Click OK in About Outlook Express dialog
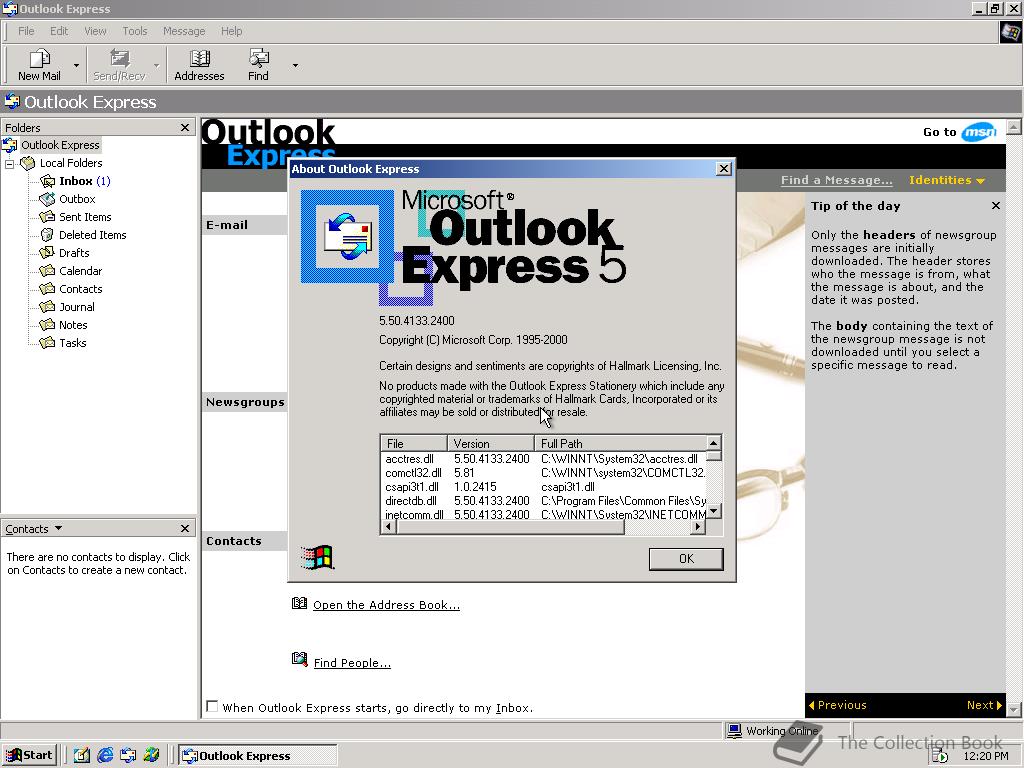 tap(686, 559)
